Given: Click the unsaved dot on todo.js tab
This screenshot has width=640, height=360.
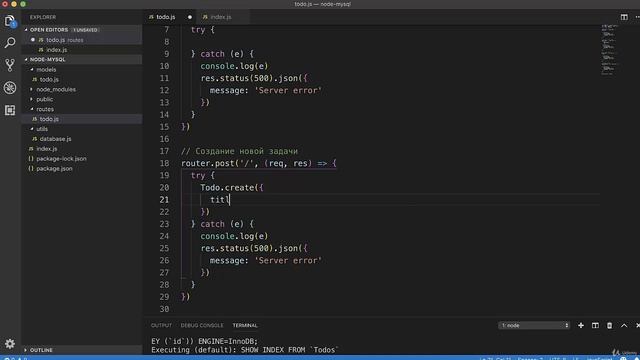Looking at the screenshot, I should point(190,17).
